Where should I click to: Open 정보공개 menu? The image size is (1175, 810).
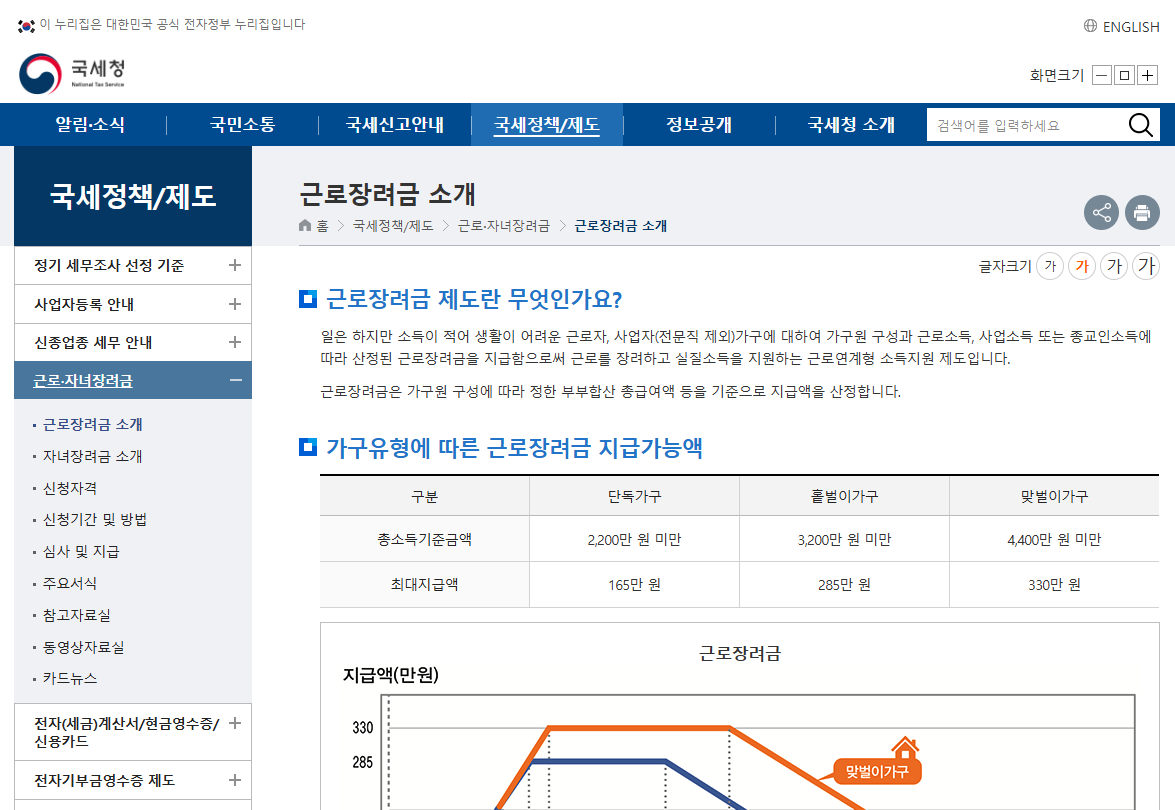point(698,124)
